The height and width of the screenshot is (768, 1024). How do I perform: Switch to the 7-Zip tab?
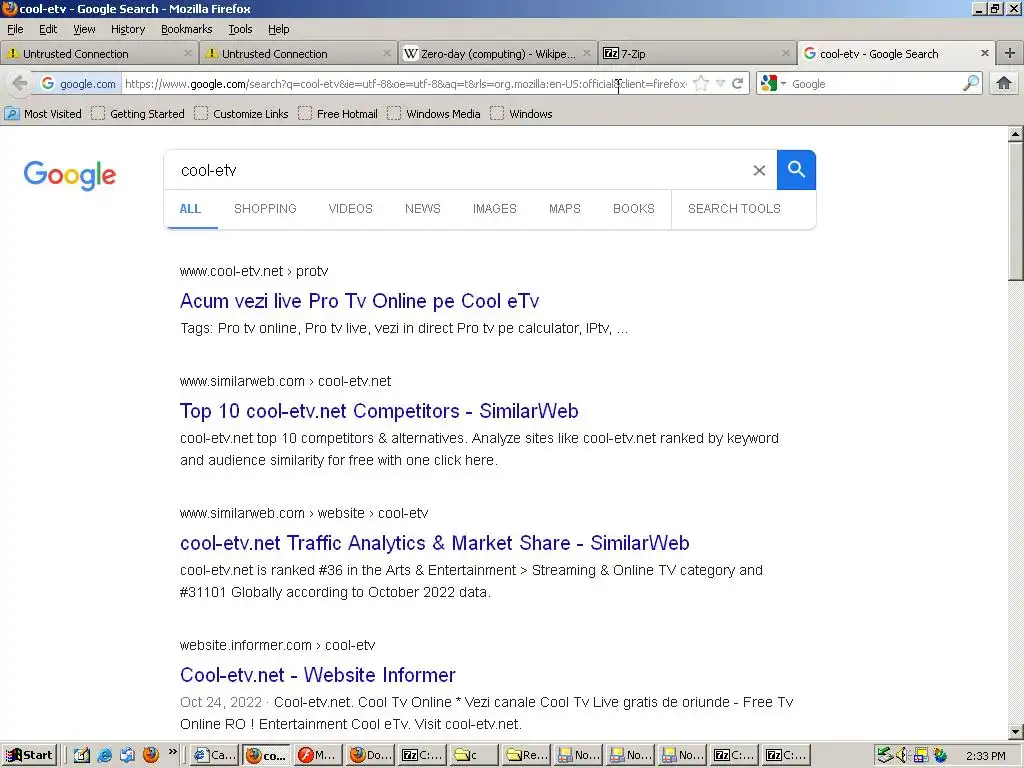click(696, 54)
